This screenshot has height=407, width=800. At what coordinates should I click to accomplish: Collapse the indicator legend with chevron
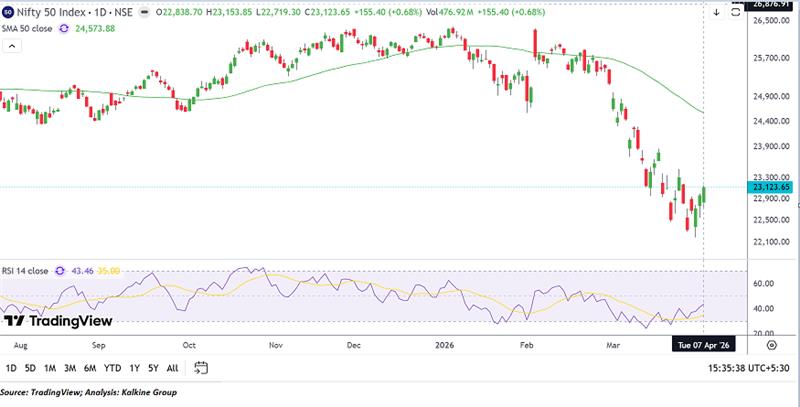[x=9, y=46]
